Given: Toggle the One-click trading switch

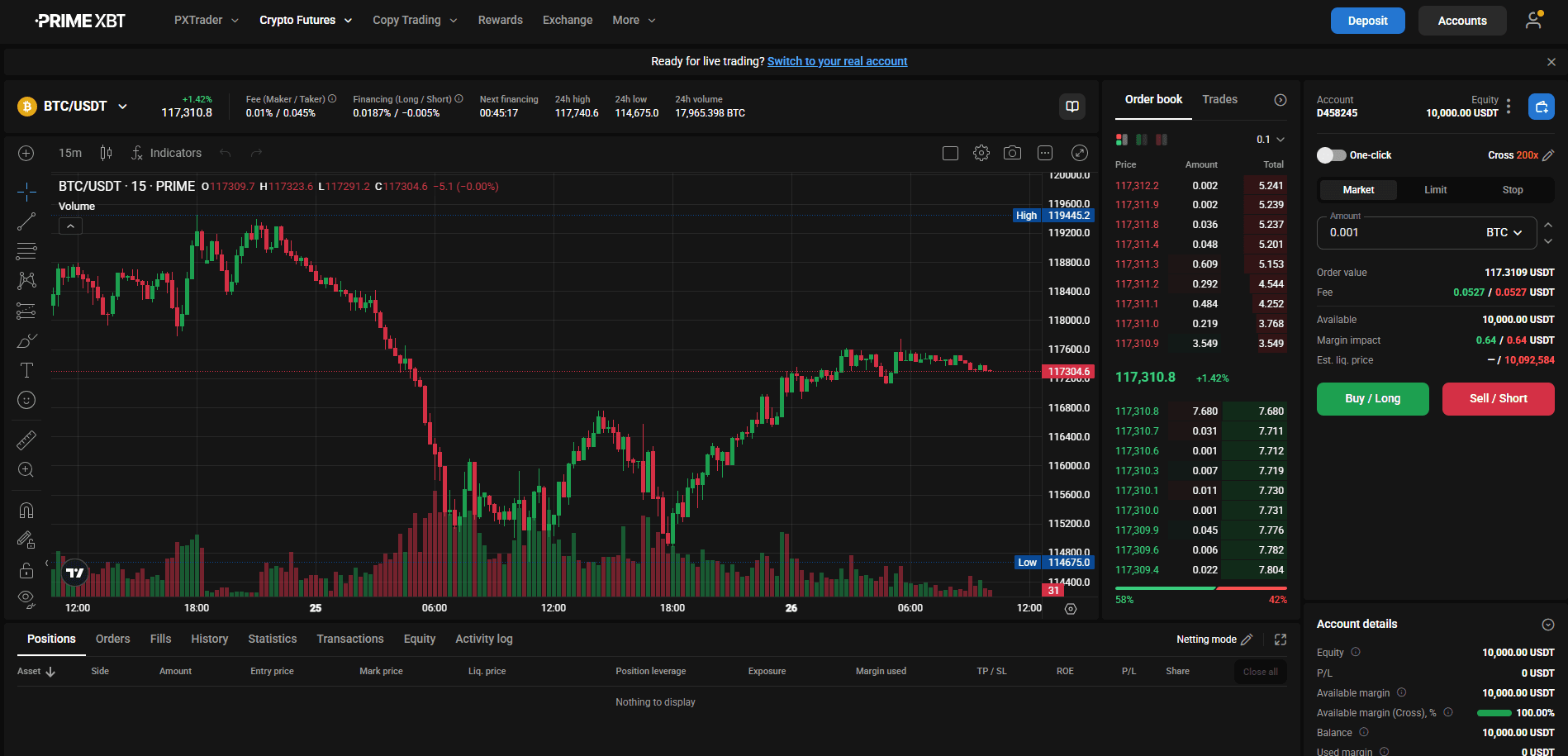Looking at the screenshot, I should coord(1331,155).
